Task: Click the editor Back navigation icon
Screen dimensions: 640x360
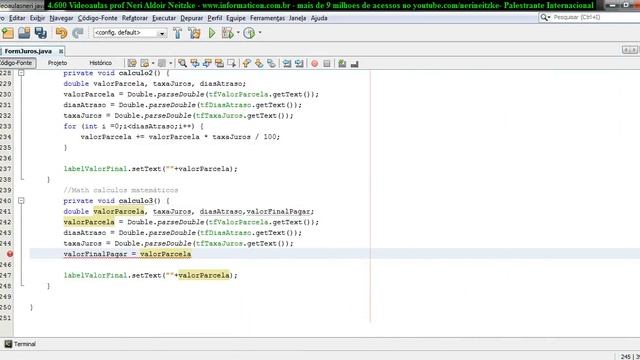Action: pyautogui.click(x=144, y=63)
